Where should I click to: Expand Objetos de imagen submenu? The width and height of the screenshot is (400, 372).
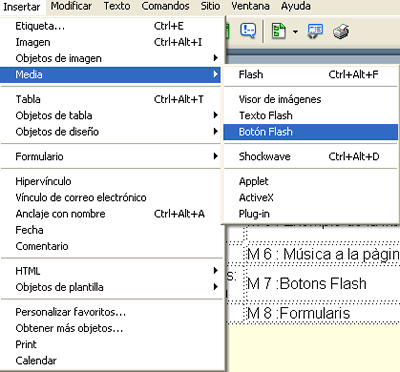[111, 58]
